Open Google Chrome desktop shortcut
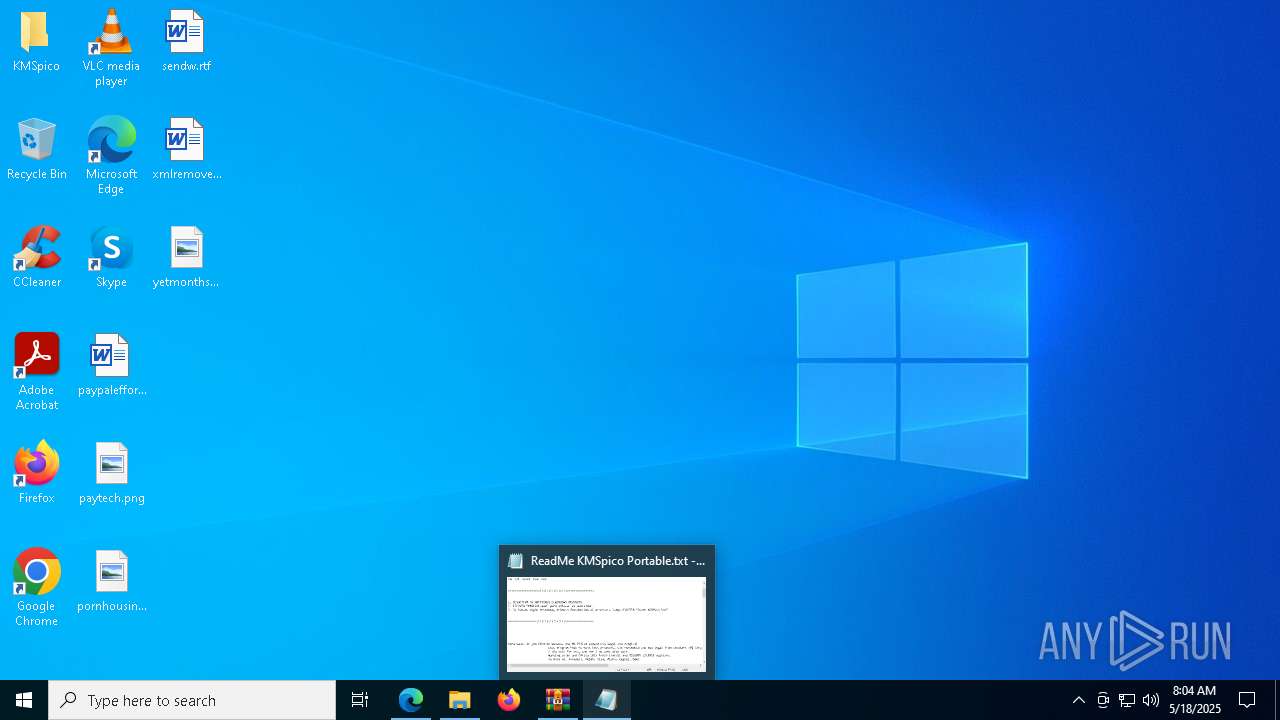 click(37, 588)
